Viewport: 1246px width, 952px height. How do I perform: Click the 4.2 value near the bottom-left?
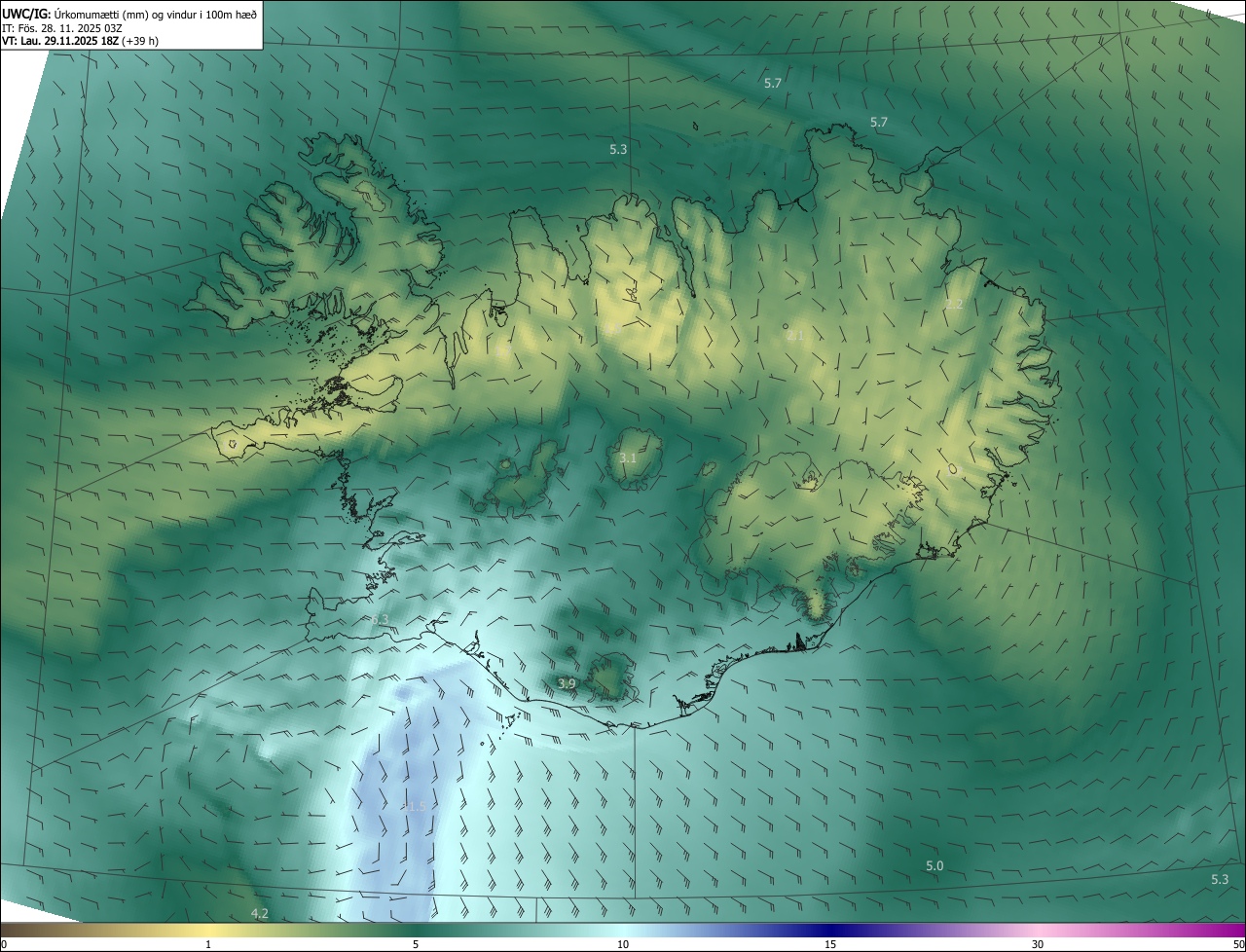[x=260, y=912]
